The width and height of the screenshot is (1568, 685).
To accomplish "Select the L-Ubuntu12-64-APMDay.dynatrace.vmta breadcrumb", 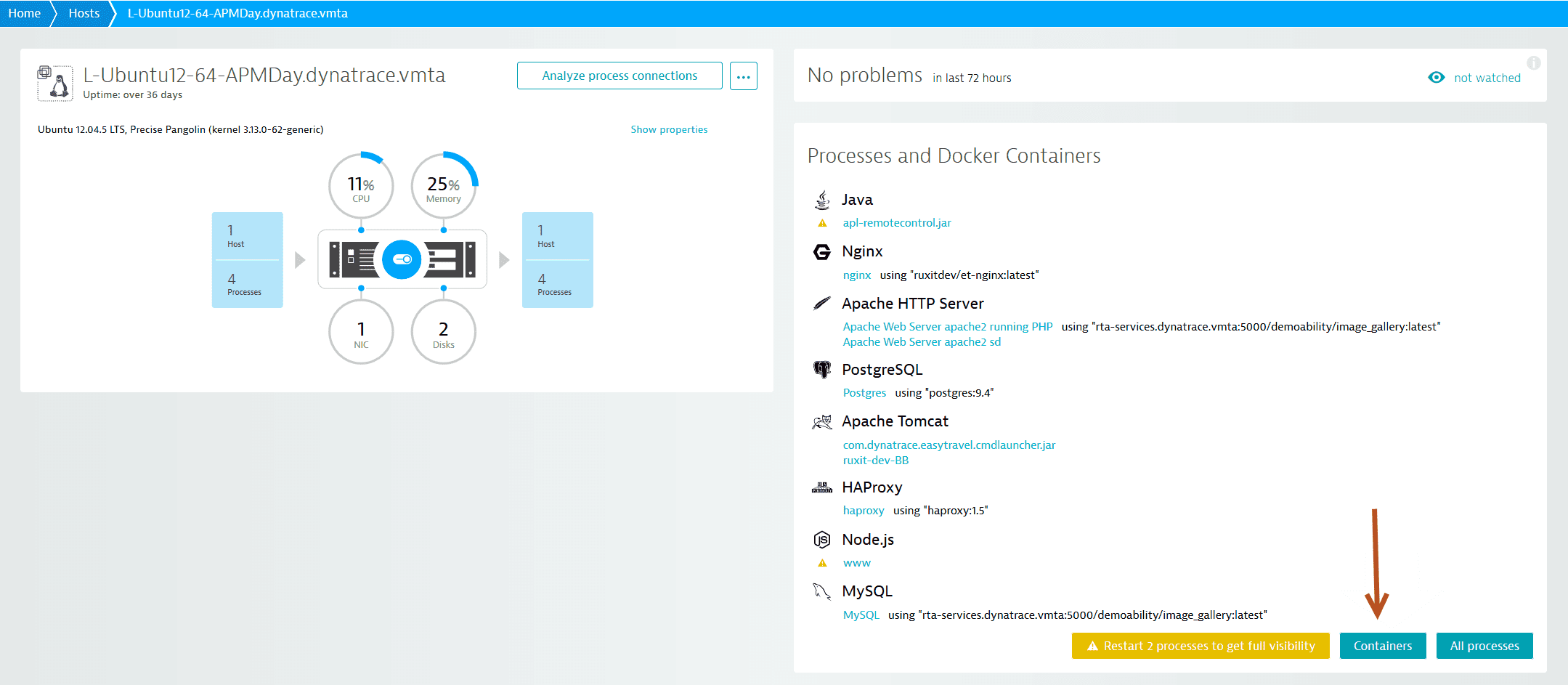I will pos(237,13).
